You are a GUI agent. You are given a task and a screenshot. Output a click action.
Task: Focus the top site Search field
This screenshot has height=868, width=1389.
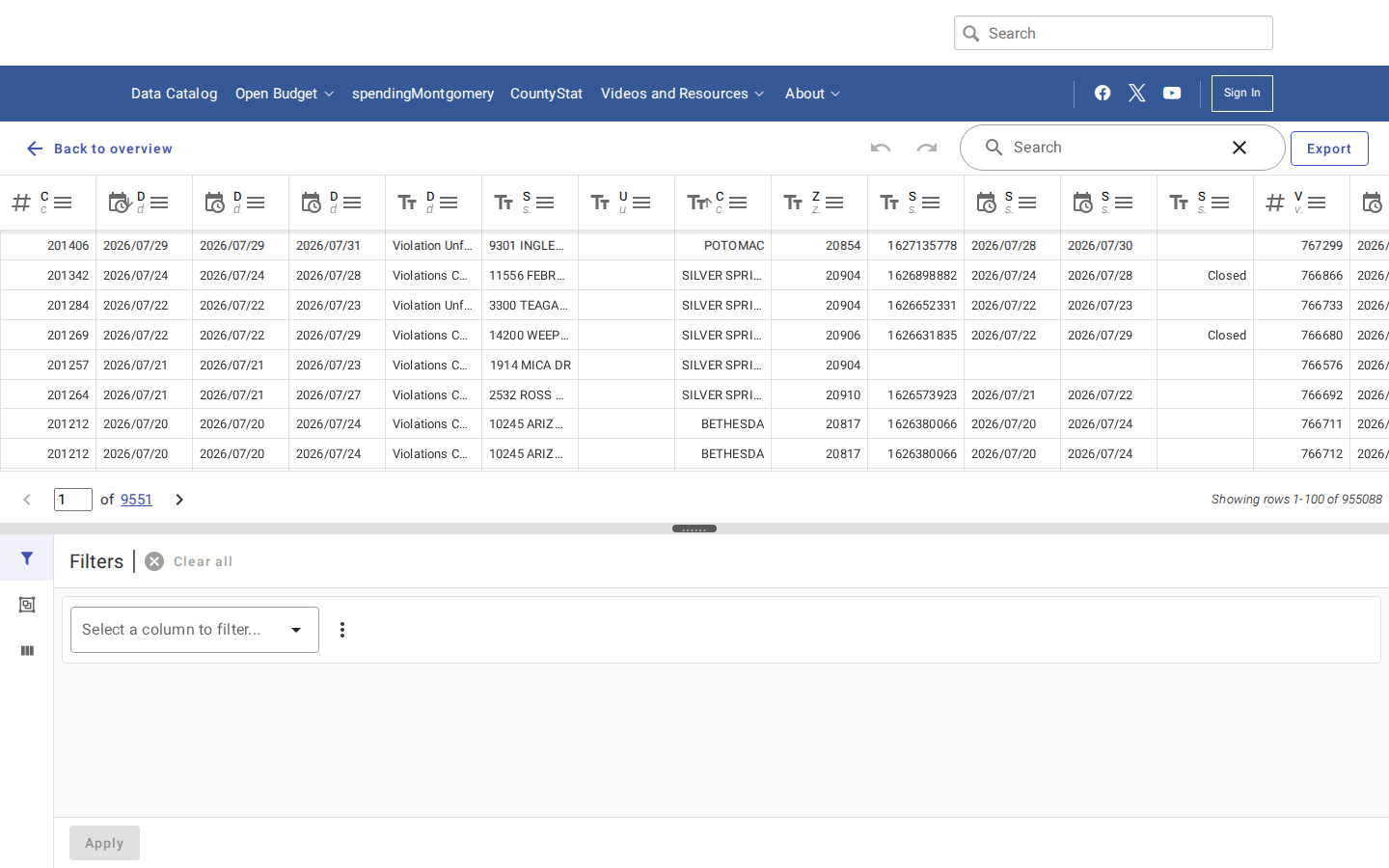point(1113,33)
